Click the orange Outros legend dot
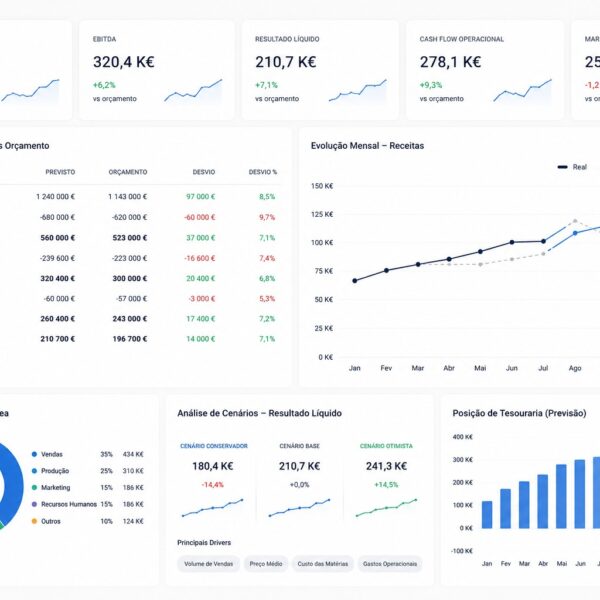The image size is (600, 600). (34, 521)
